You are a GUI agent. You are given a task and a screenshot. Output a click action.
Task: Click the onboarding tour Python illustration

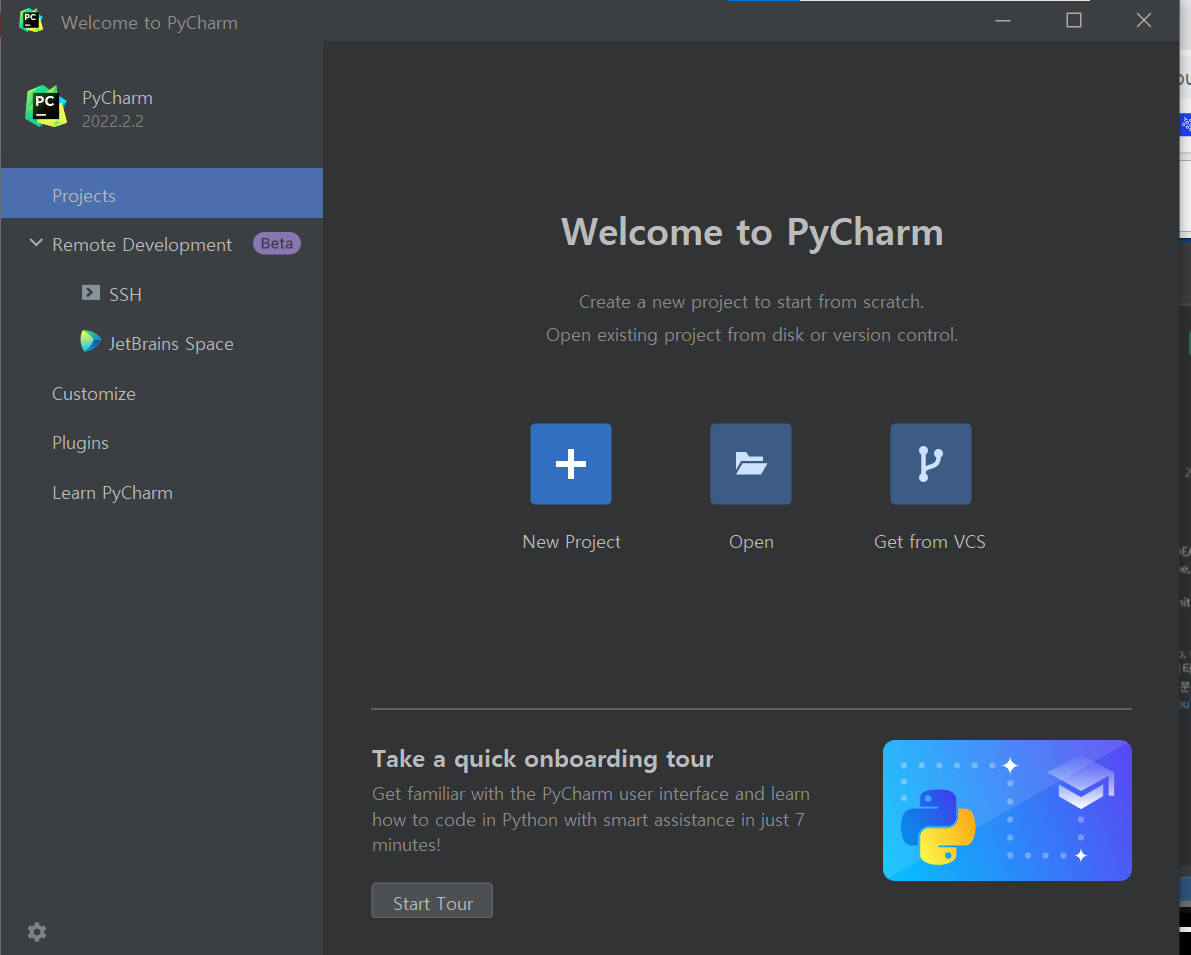[x=1007, y=811]
